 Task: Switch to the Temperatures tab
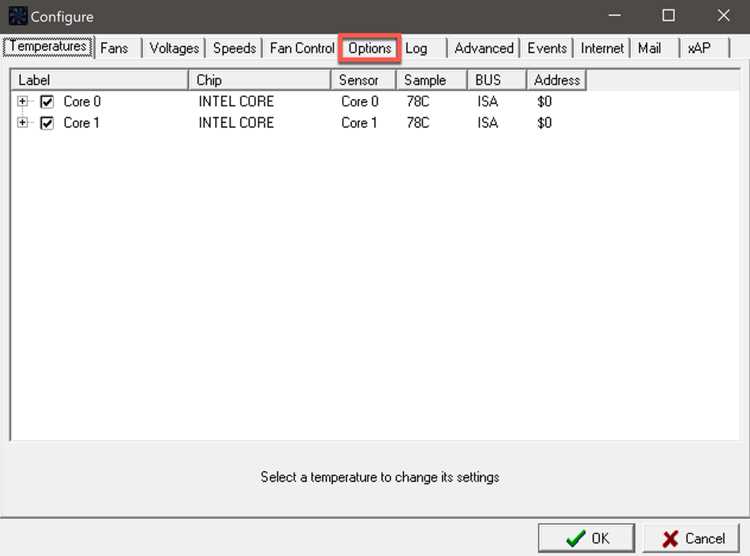[48, 46]
